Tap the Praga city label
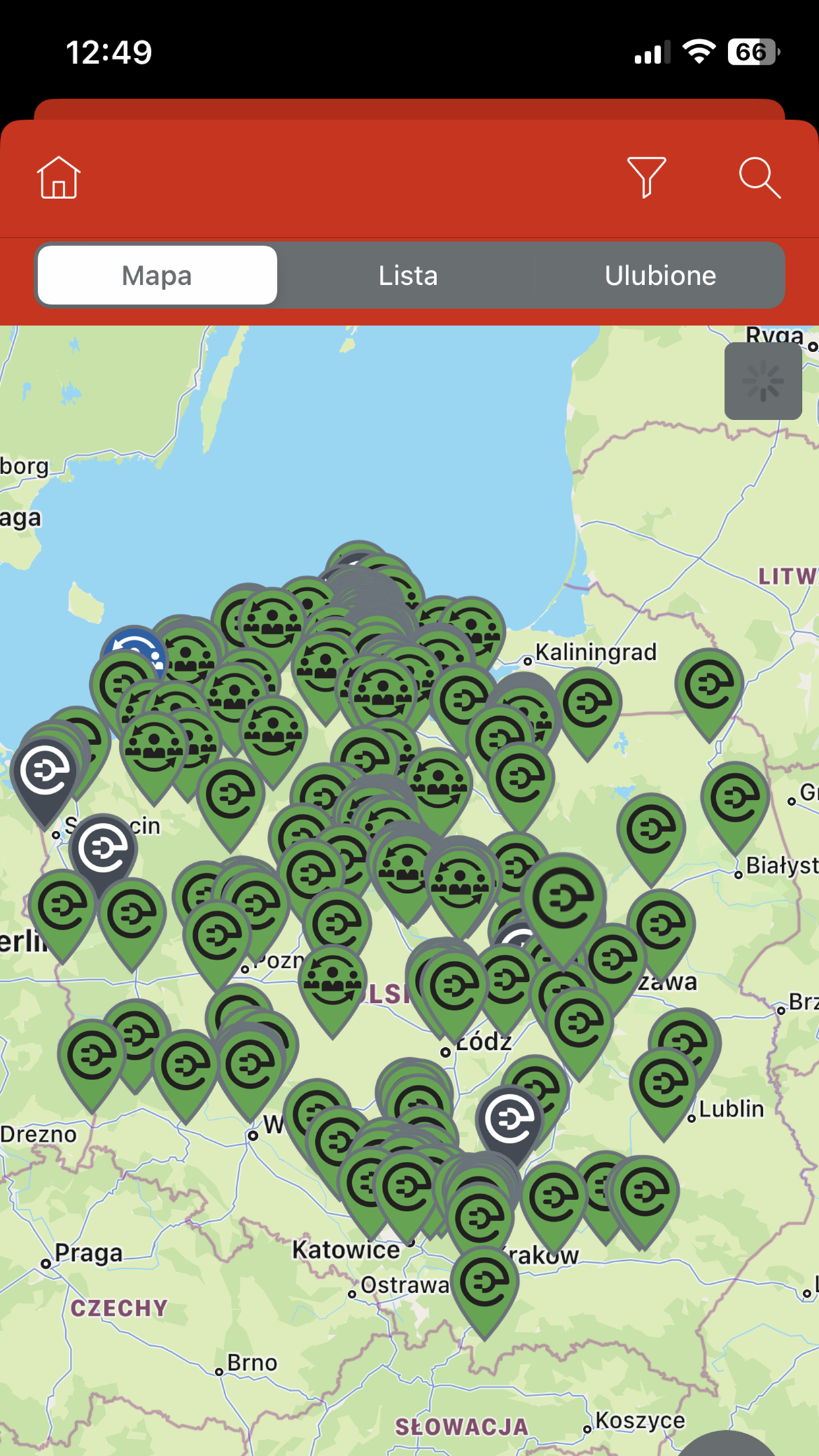The width and height of the screenshot is (819, 1456). (x=88, y=1252)
